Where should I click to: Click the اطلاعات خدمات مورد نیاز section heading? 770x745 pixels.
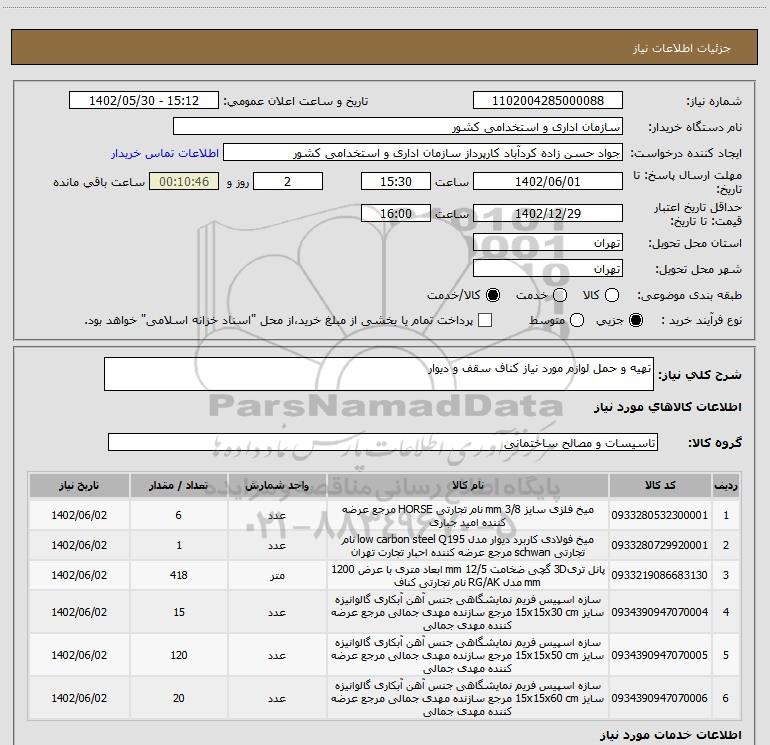pyautogui.click(x=671, y=735)
